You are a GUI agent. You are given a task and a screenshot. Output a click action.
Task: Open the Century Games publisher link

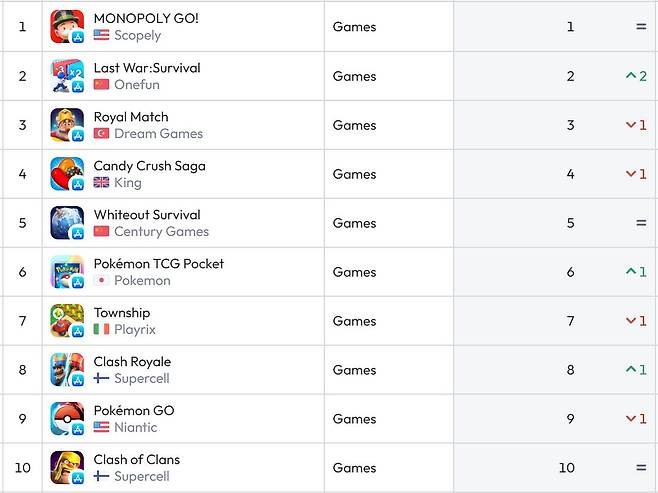tap(161, 232)
